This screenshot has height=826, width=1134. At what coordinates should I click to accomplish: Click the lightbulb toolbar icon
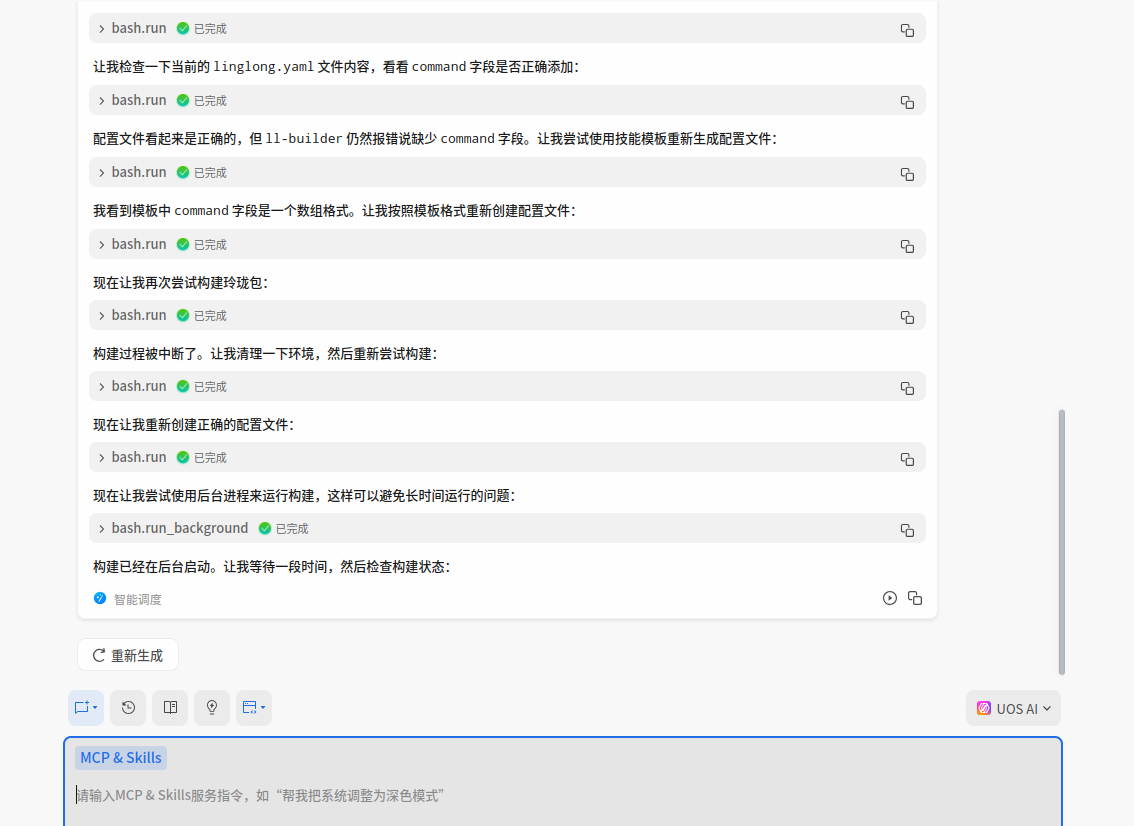tap(212, 707)
